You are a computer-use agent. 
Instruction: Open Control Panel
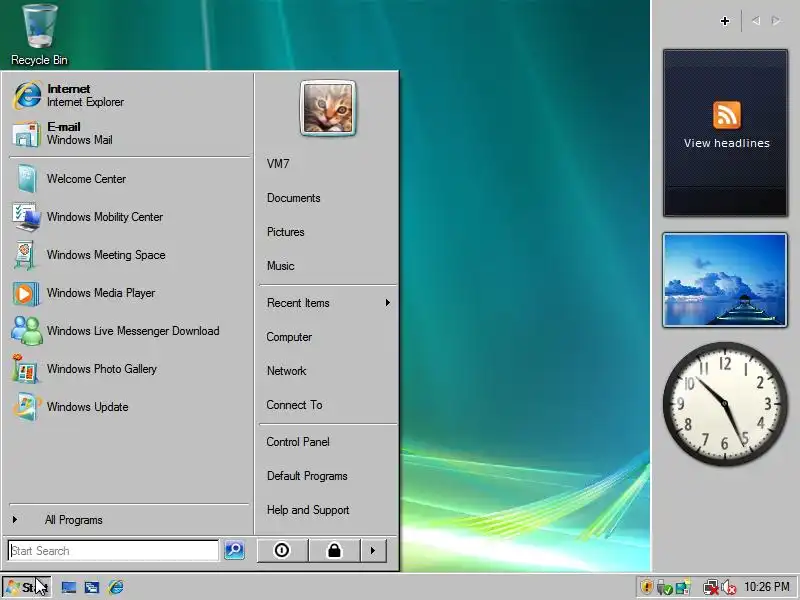pos(328,442)
